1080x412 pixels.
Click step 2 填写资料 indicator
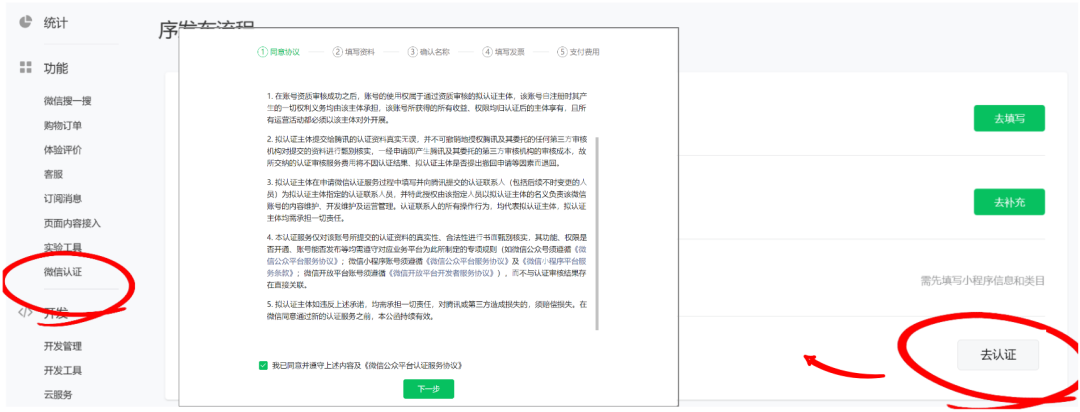pyautogui.click(x=354, y=52)
